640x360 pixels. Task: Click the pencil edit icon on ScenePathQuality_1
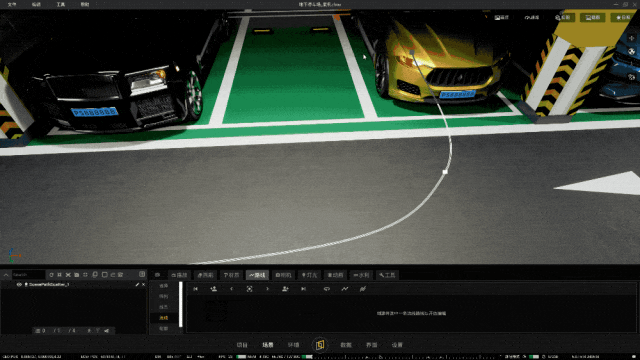(x=137, y=284)
